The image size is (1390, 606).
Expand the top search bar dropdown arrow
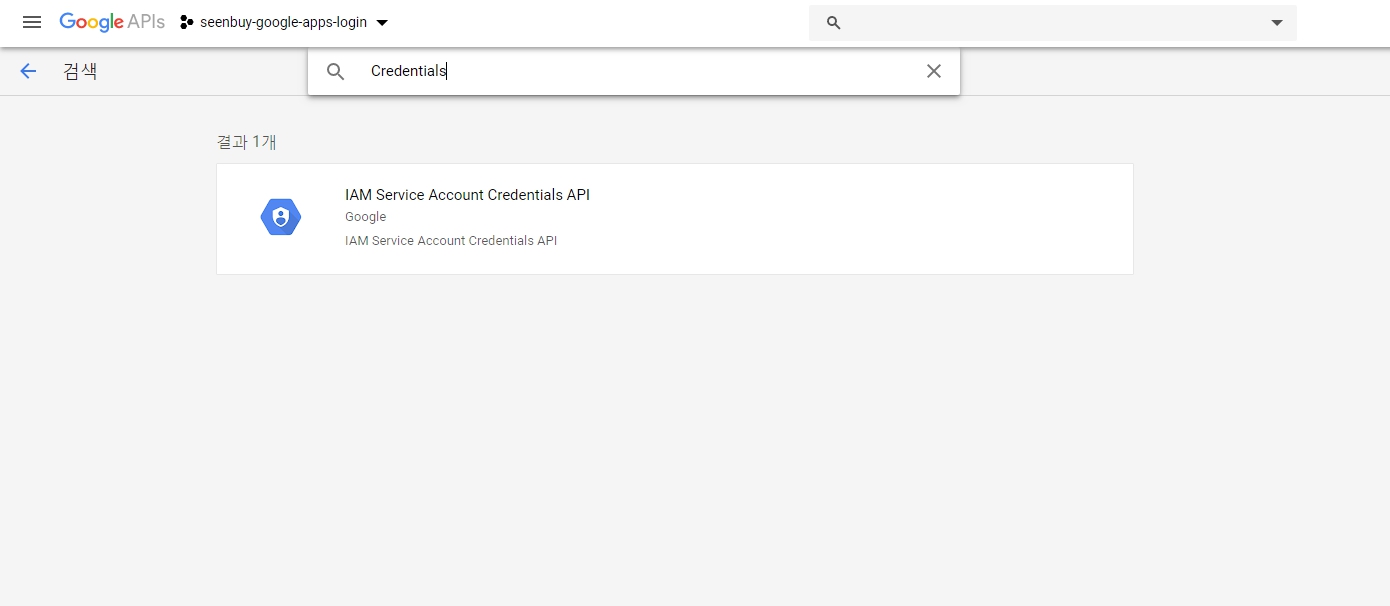point(1276,23)
